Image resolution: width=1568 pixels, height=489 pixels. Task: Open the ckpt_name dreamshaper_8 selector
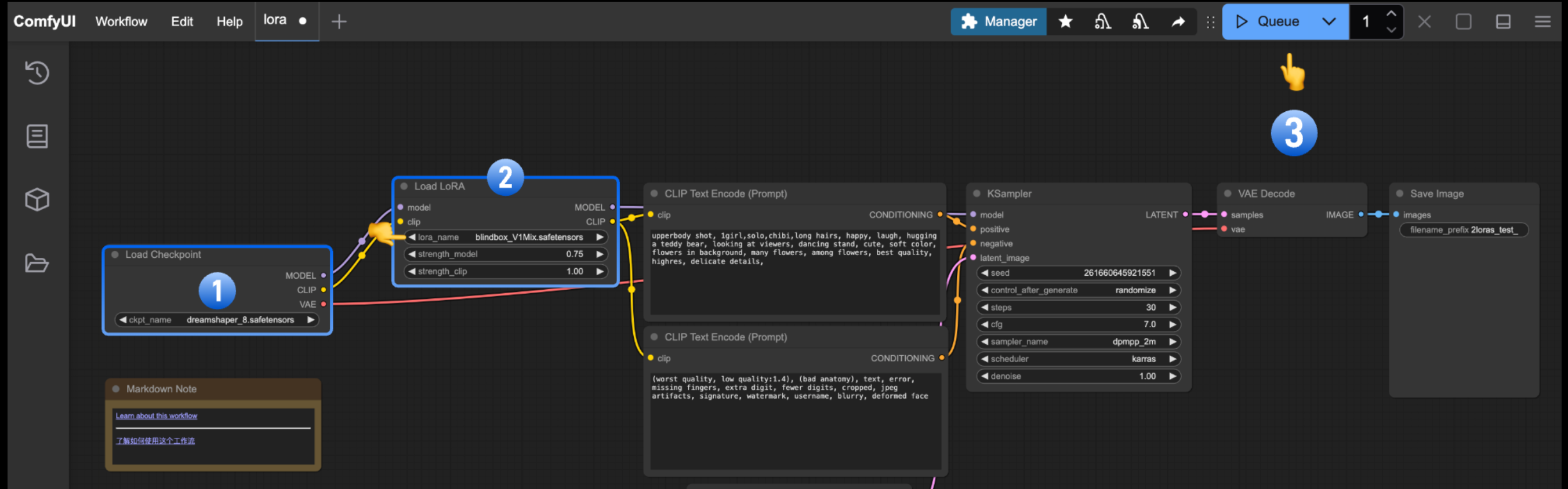pyautogui.click(x=217, y=320)
